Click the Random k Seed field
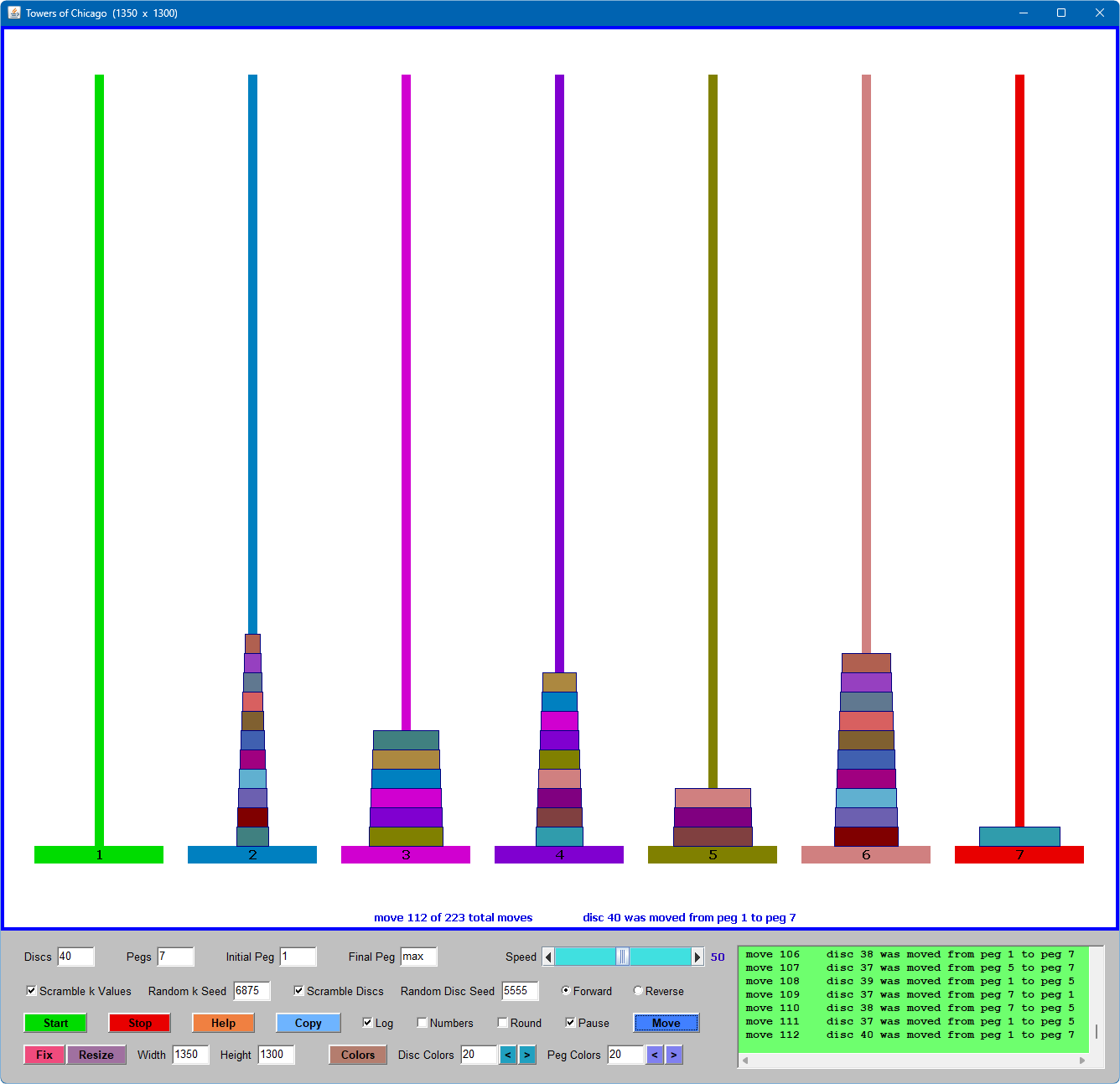The width and height of the screenshot is (1120, 1084). pyautogui.click(x=251, y=991)
